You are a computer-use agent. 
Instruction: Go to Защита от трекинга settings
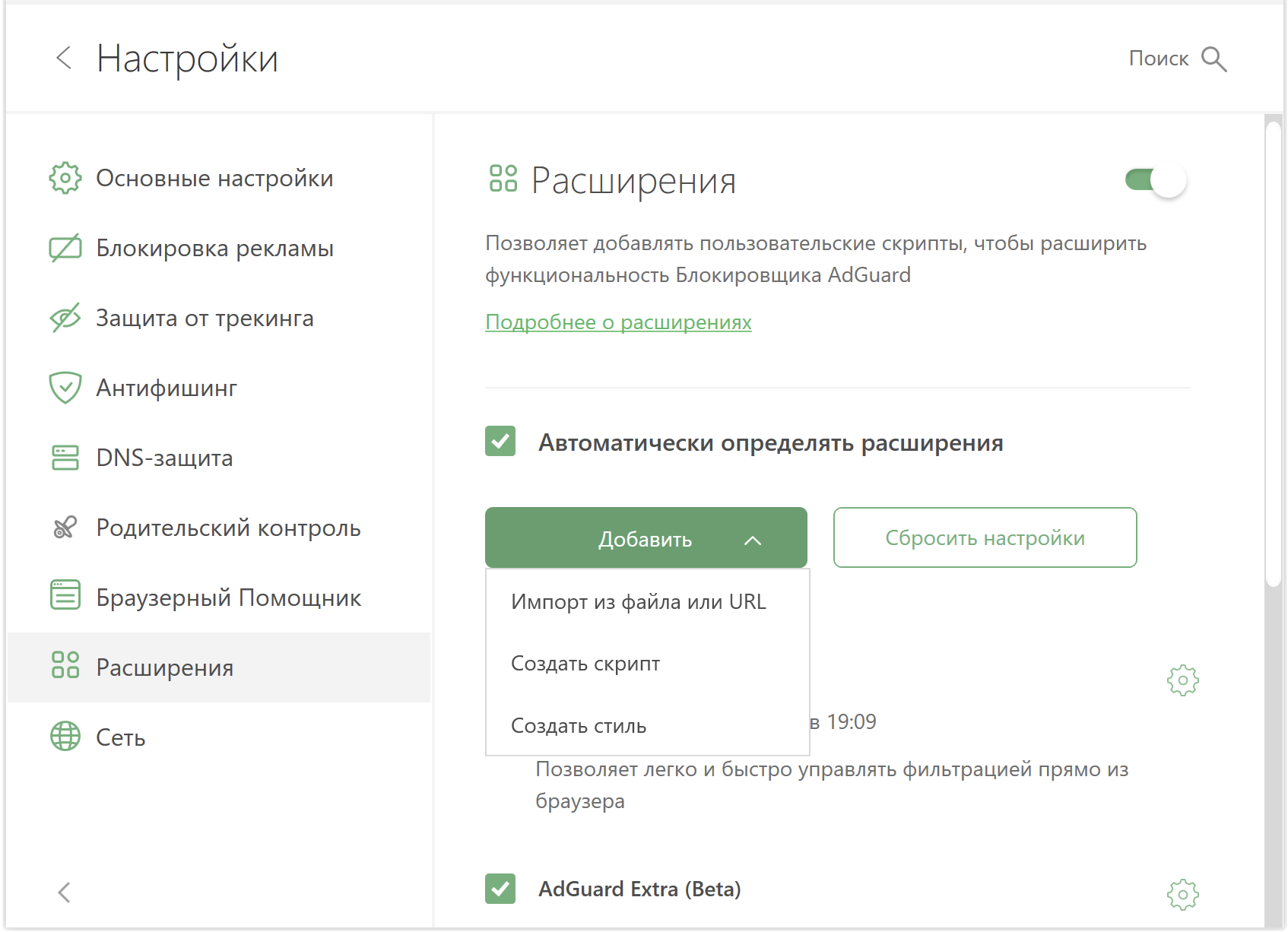219,318
